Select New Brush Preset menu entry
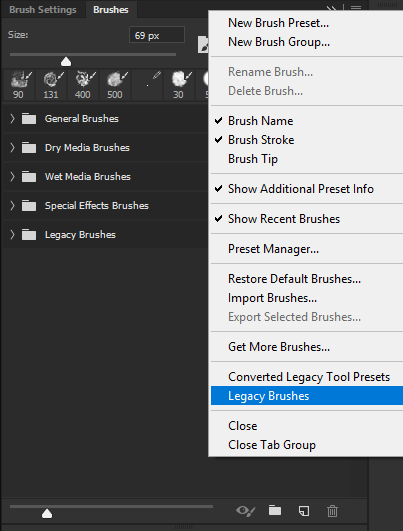The image size is (403, 531). tap(278, 23)
